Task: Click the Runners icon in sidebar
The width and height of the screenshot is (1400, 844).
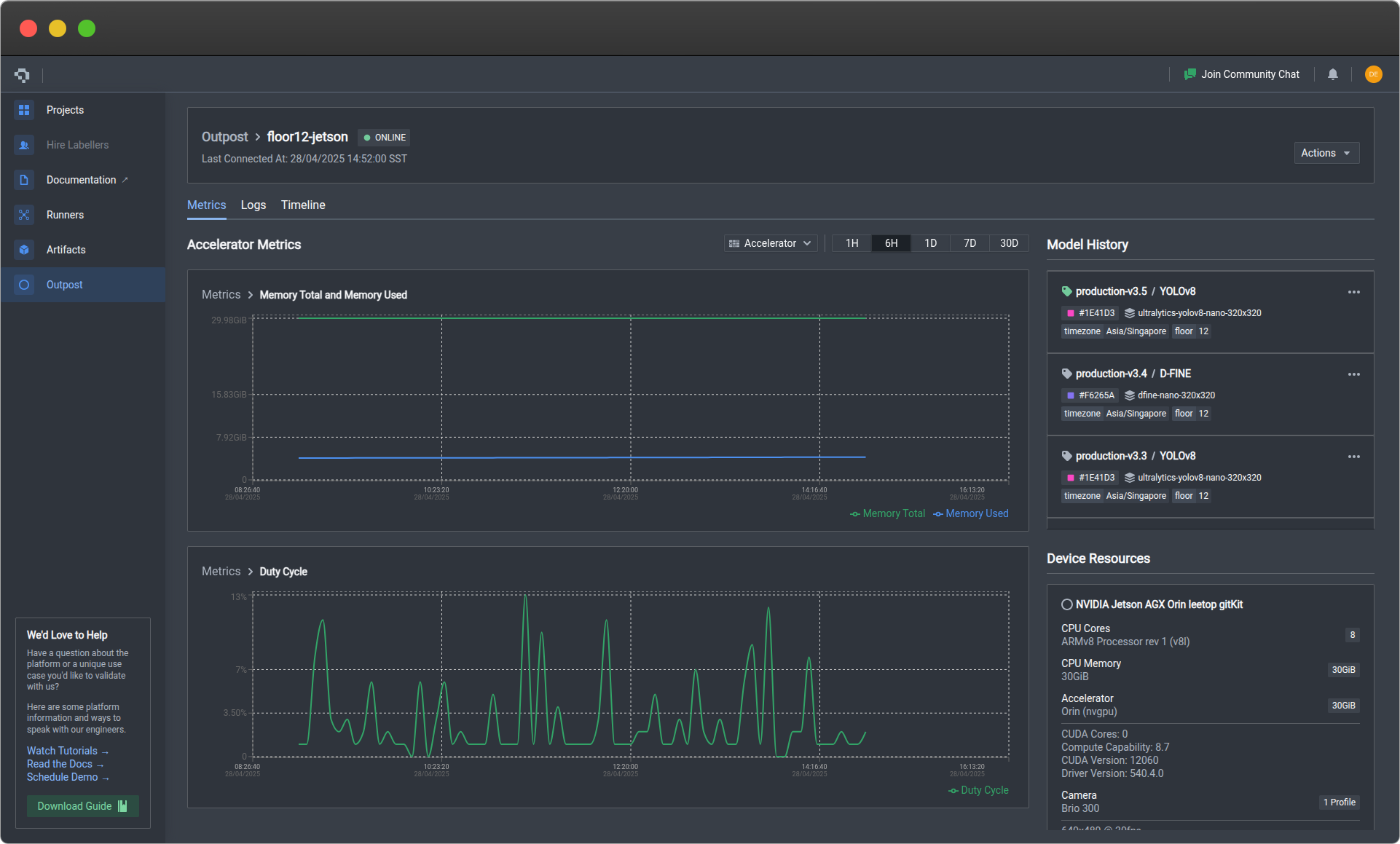Action: click(24, 215)
